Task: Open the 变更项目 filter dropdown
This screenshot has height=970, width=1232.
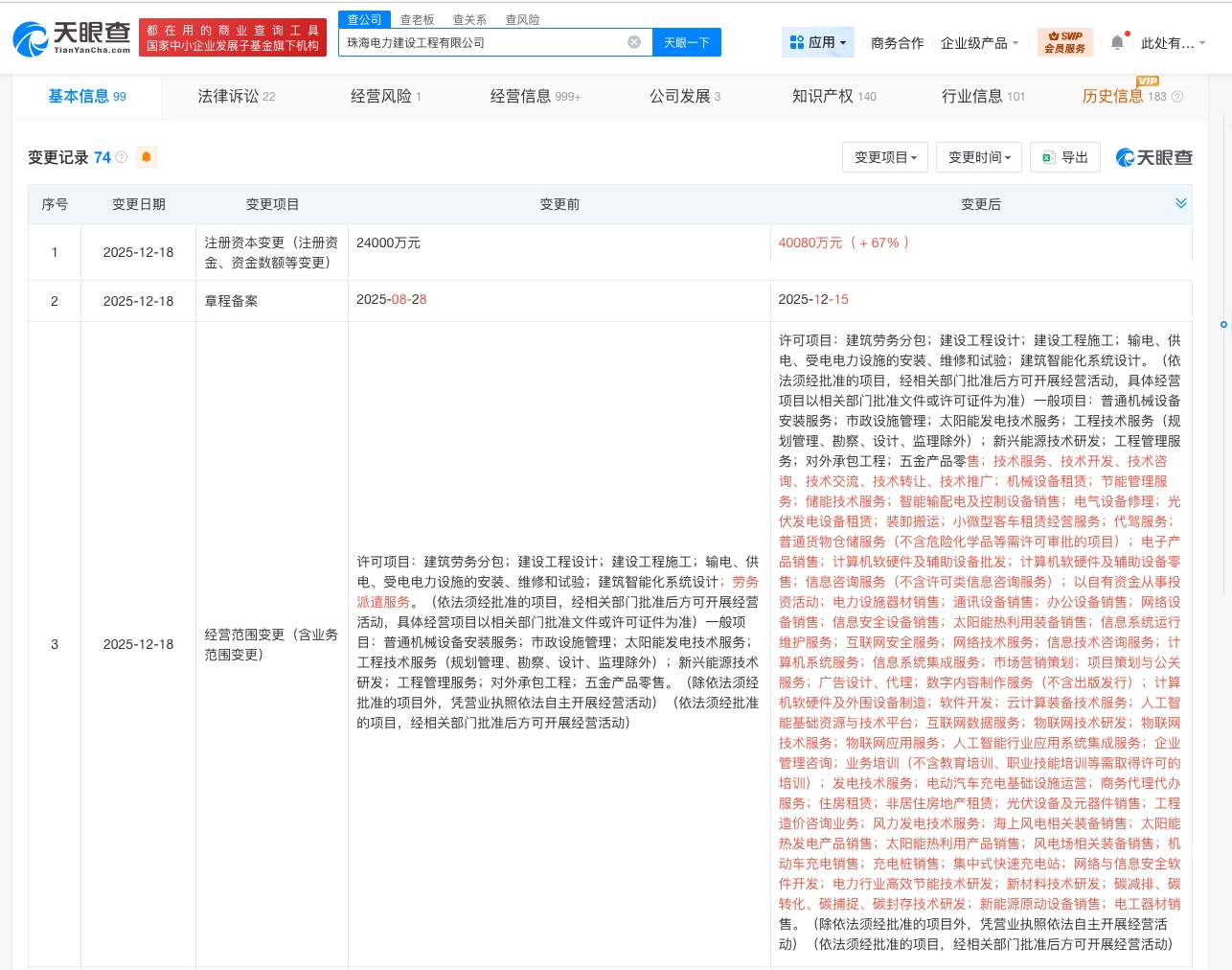Action: tap(884, 157)
